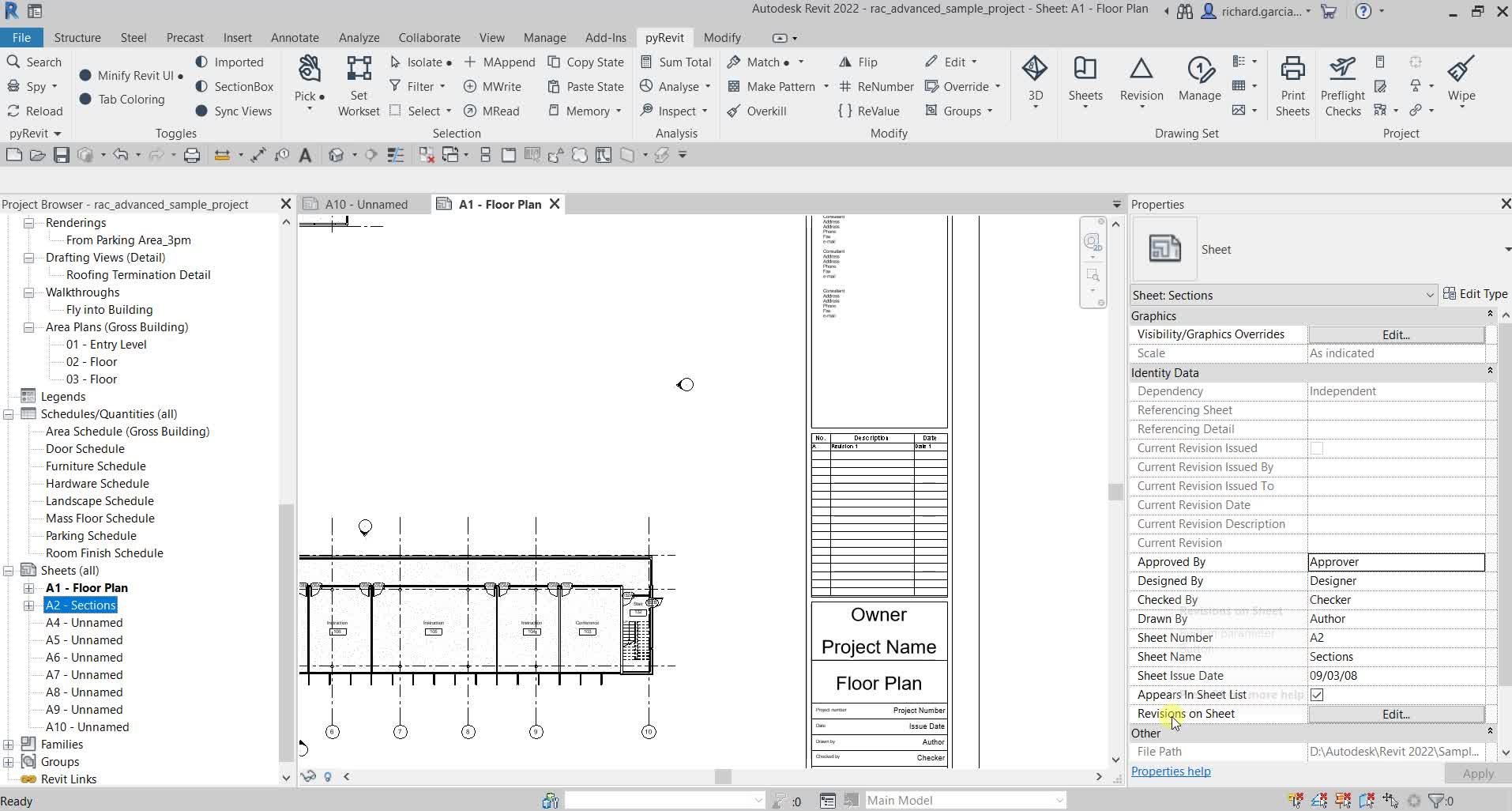Switch to the A10 - Unnamed view tab
The height and width of the screenshot is (811, 1512).
(366, 204)
